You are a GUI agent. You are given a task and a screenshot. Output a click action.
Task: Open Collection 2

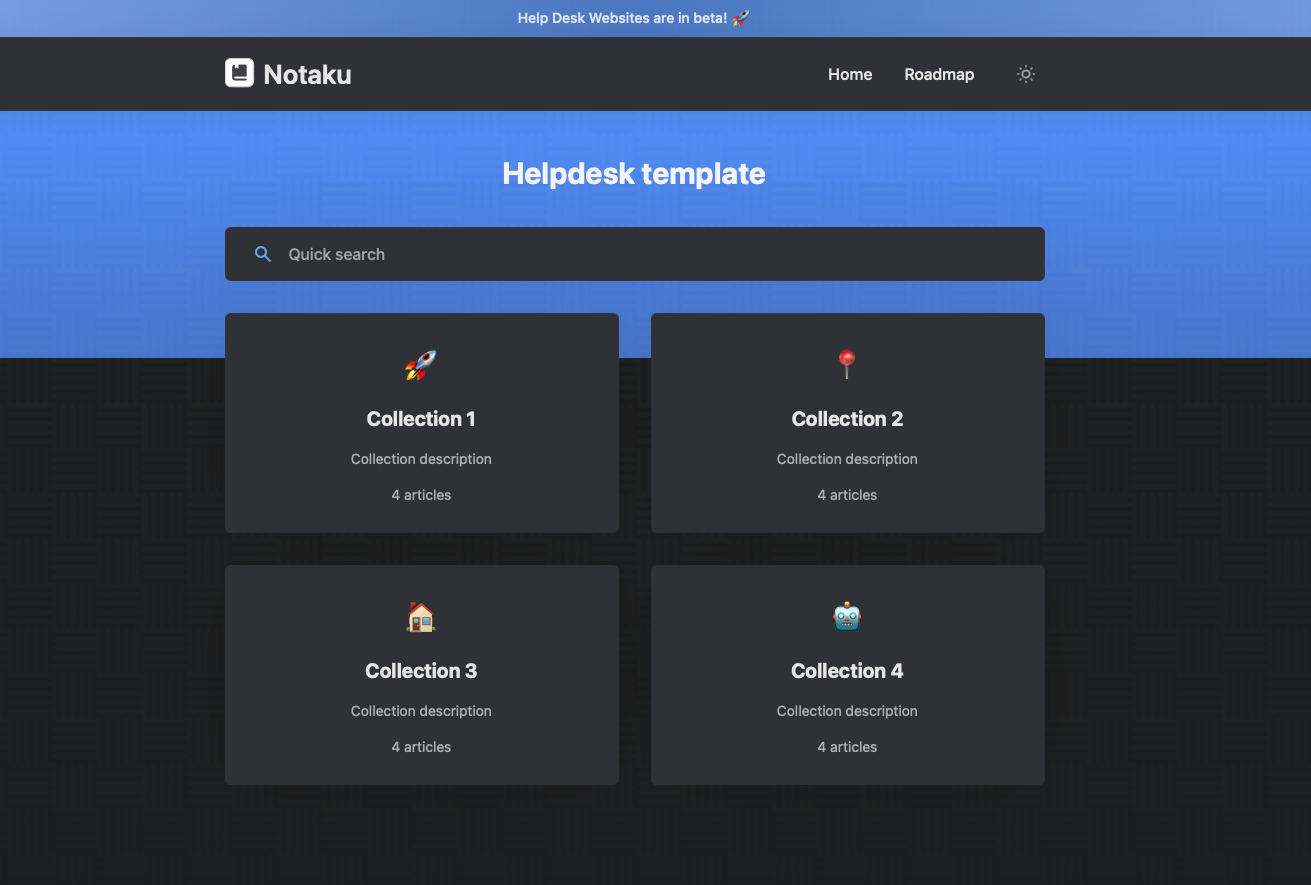pos(847,422)
